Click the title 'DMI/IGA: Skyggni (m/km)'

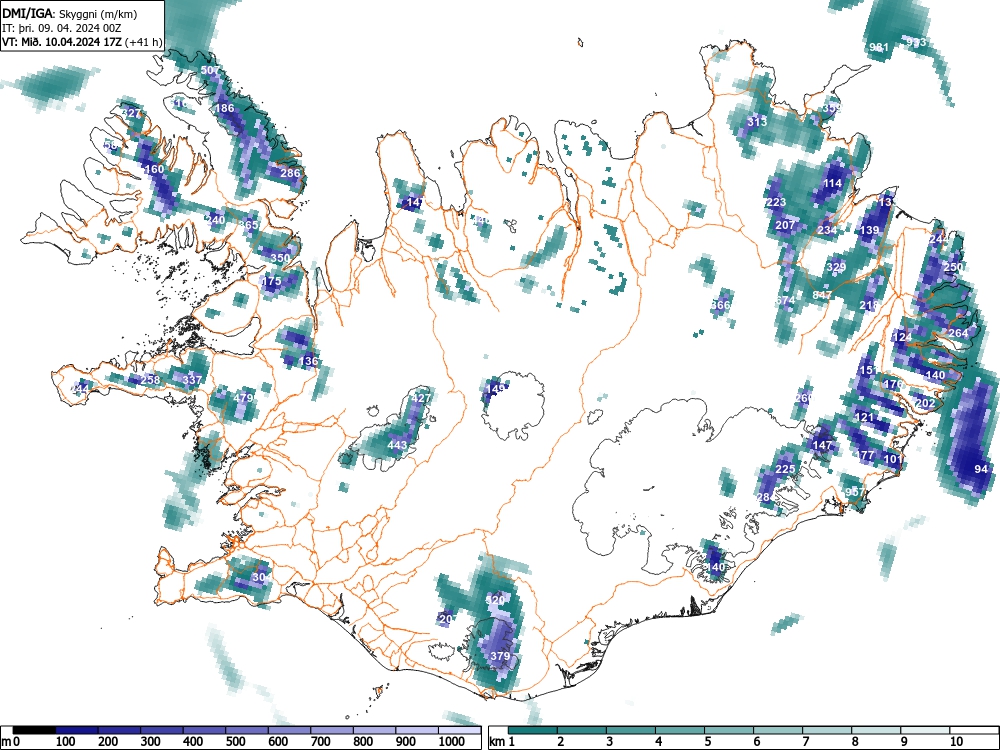point(70,14)
